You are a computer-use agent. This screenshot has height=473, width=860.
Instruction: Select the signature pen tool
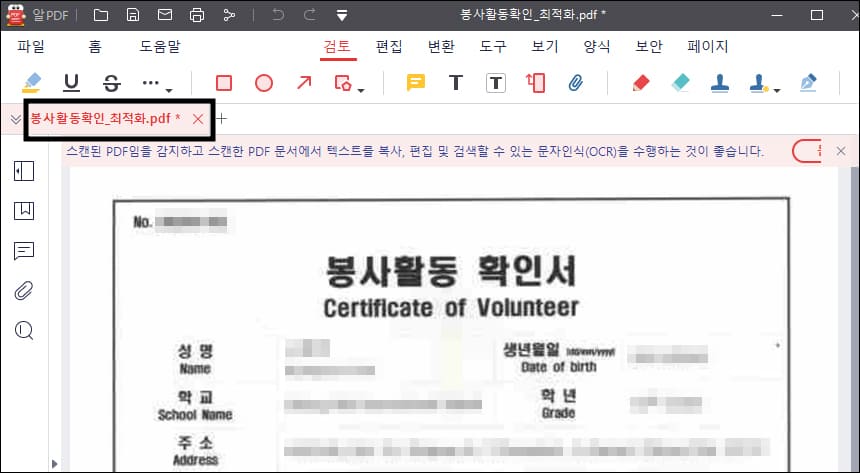point(808,83)
